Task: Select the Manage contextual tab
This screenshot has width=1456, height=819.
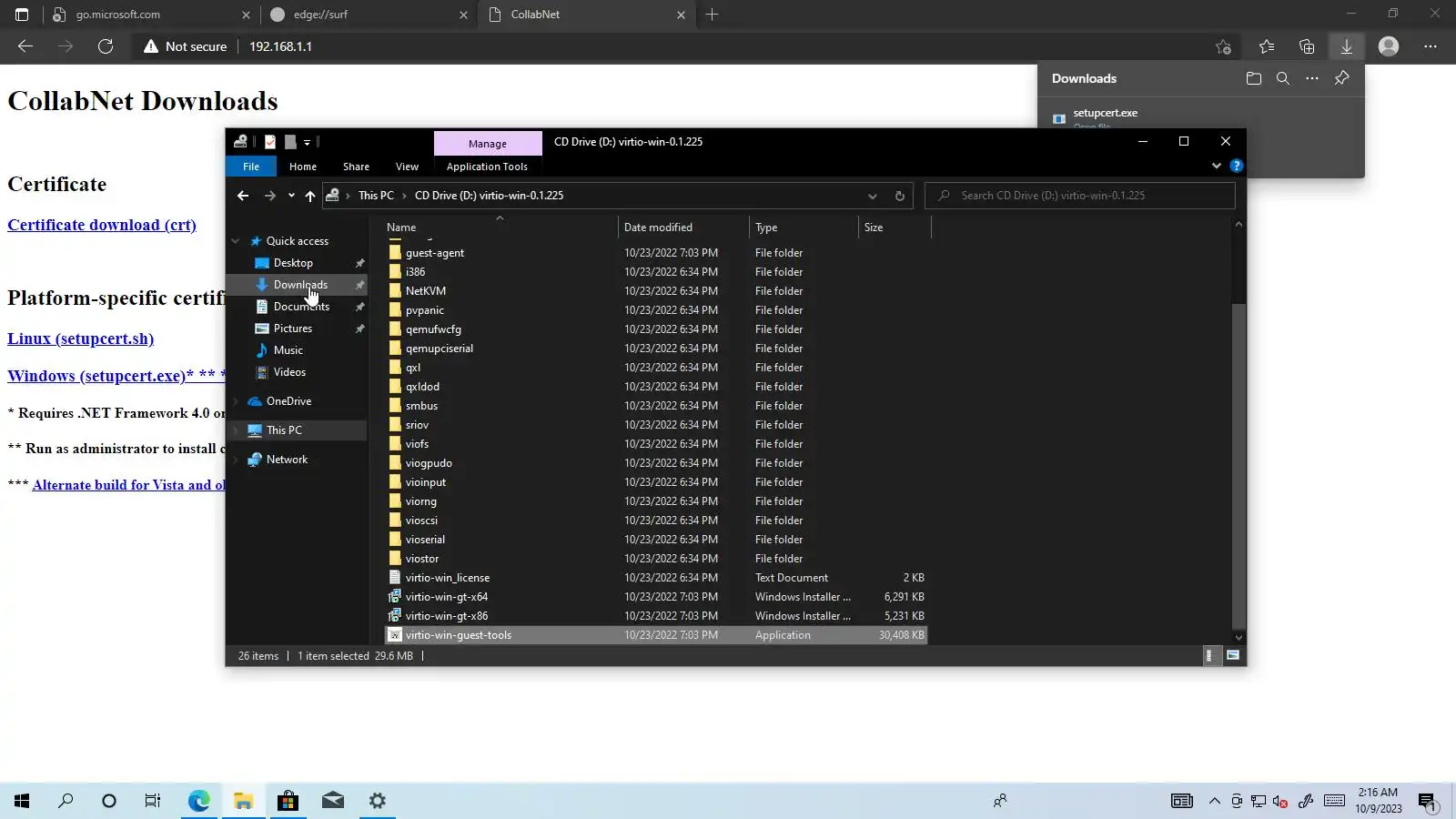Action: pyautogui.click(x=488, y=144)
